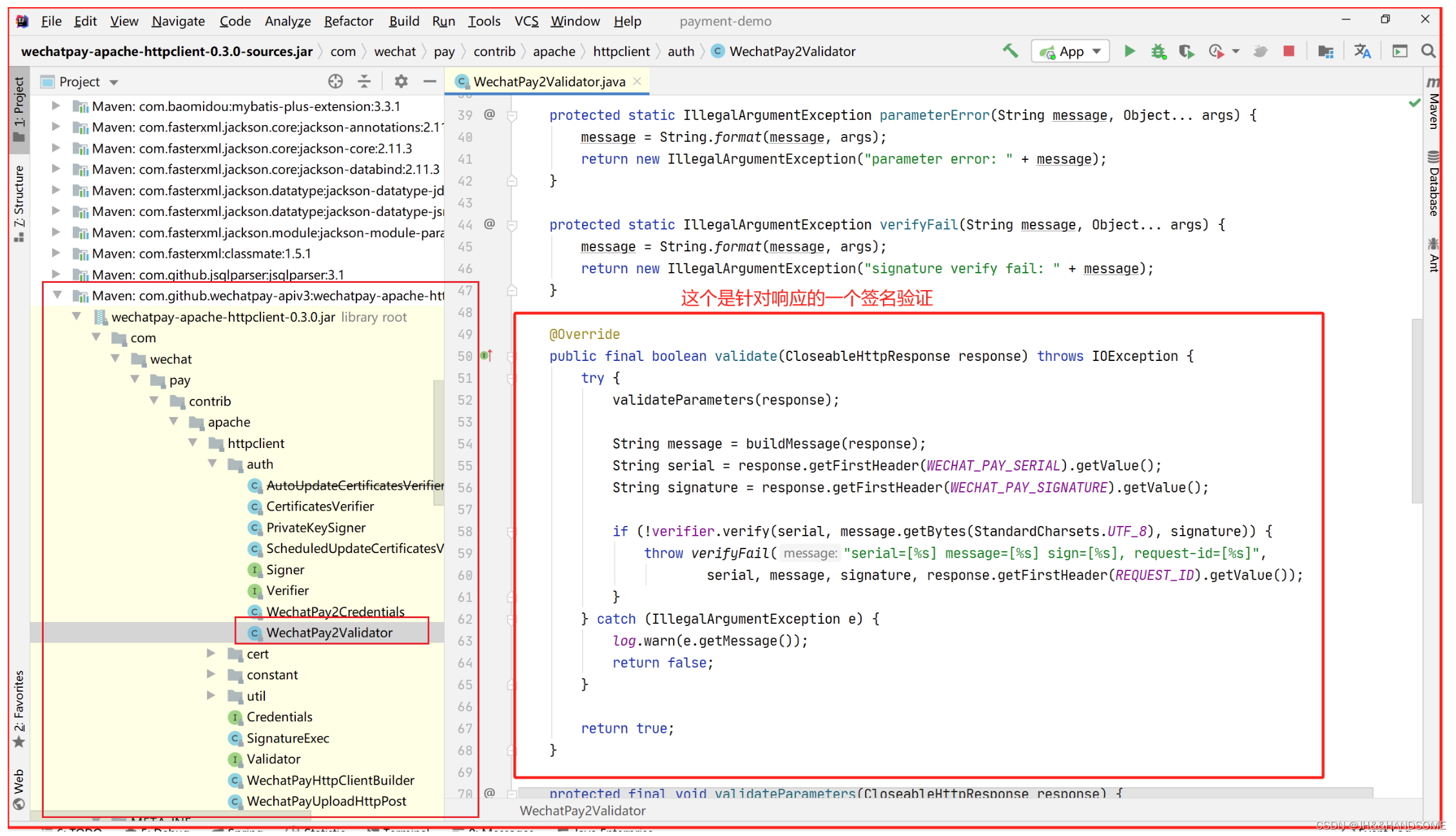Toggle the Favorites panel tab
This screenshot has width=1456, height=836.
click(15, 707)
